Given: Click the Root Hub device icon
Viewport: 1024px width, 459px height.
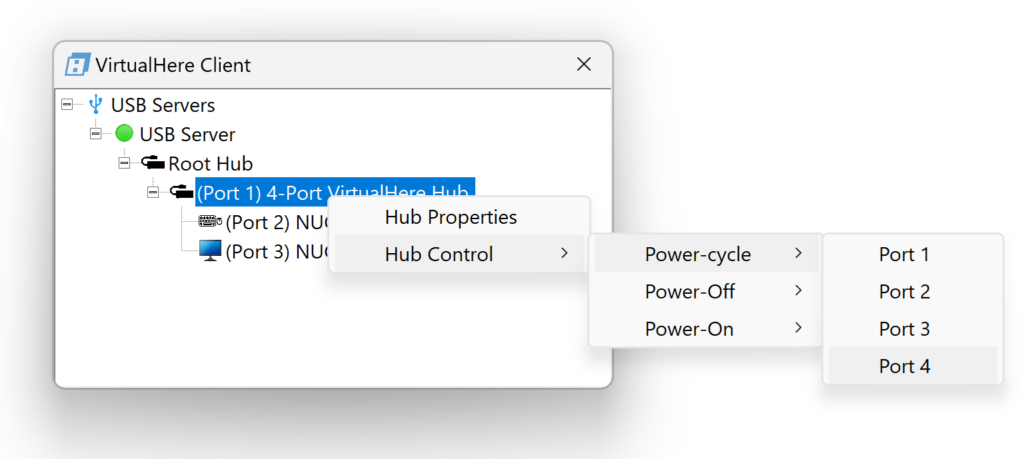Looking at the screenshot, I should [153, 162].
